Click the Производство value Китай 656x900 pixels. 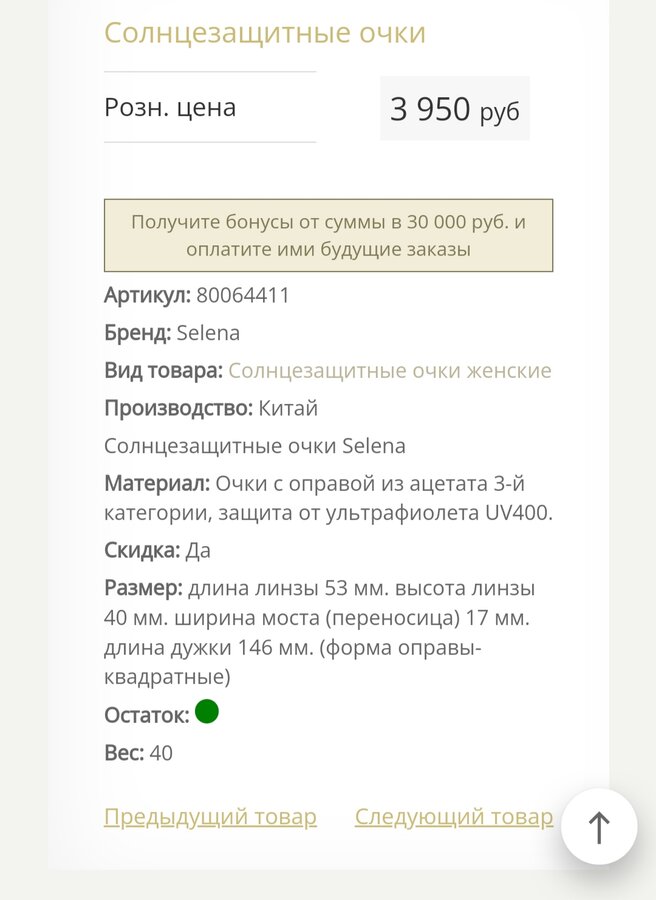(288, 409)
